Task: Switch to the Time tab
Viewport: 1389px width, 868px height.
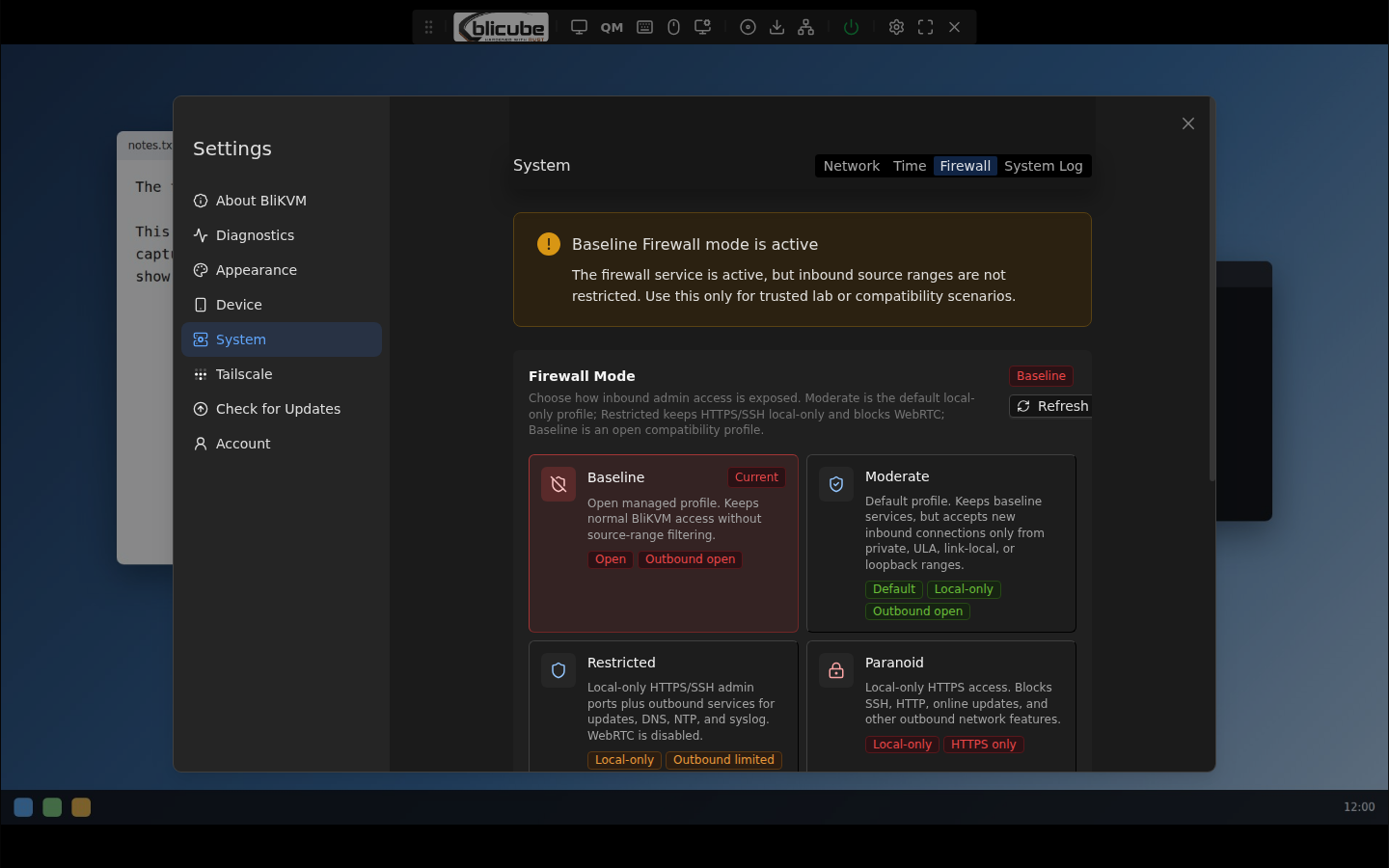Action: [910, 166]
